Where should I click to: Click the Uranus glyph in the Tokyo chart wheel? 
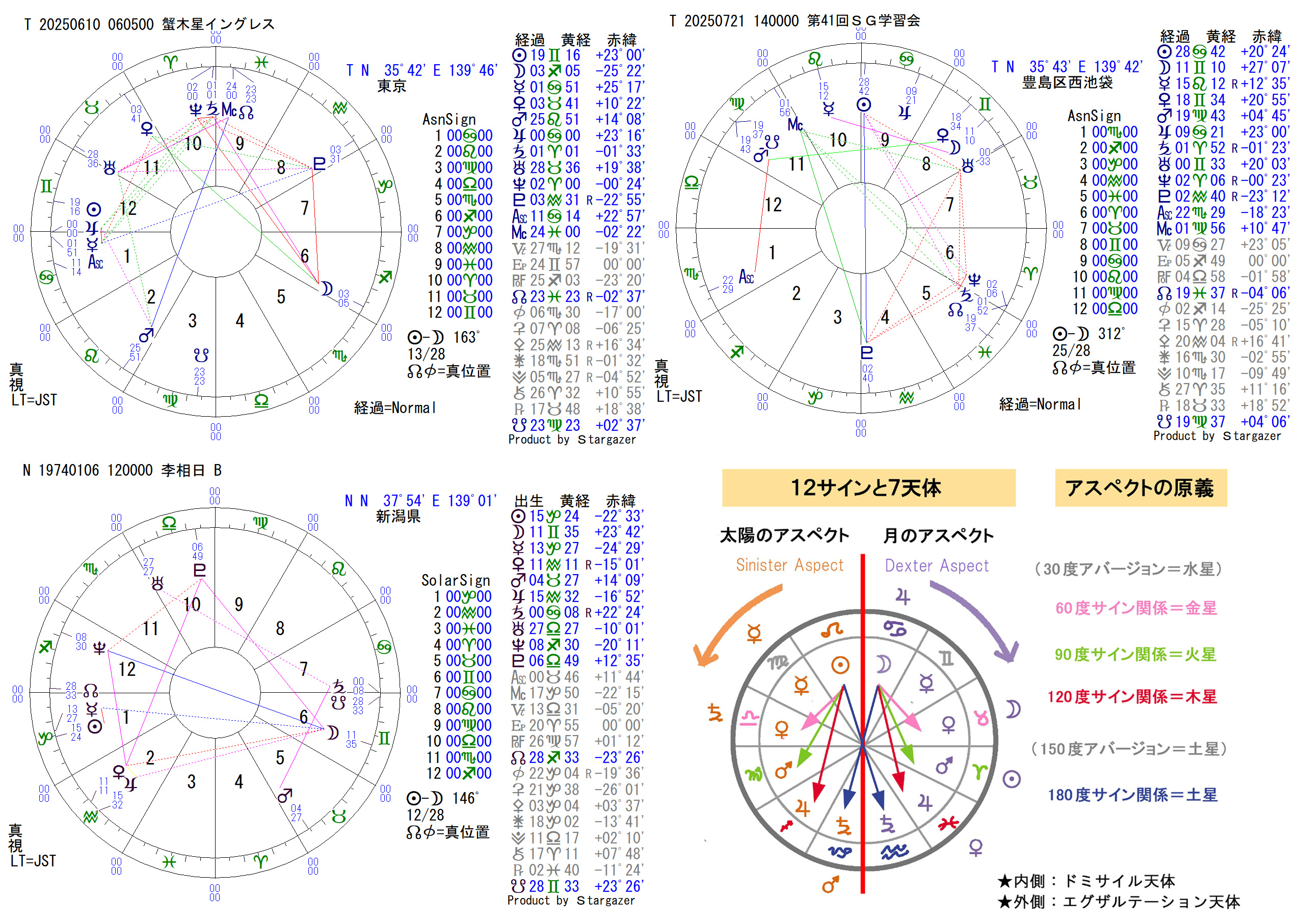coord(109,167)
